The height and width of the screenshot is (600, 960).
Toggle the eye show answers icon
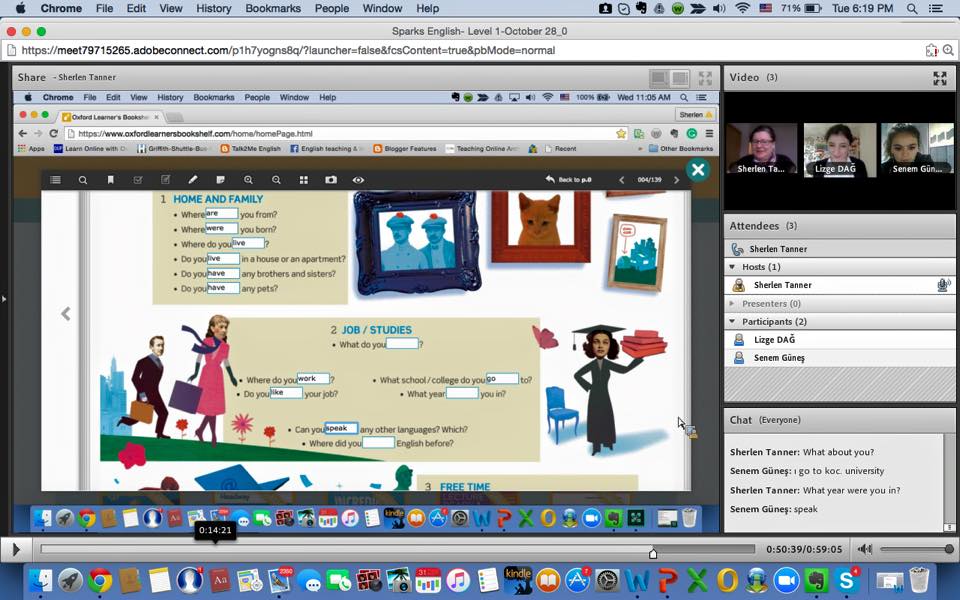tap(358, 180)
